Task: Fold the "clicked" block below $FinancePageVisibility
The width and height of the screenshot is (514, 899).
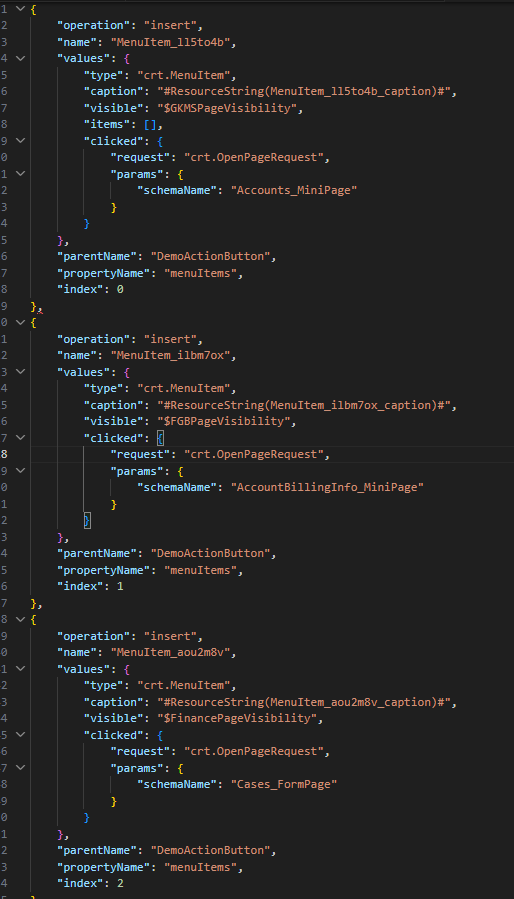Action: pos(21,735)
